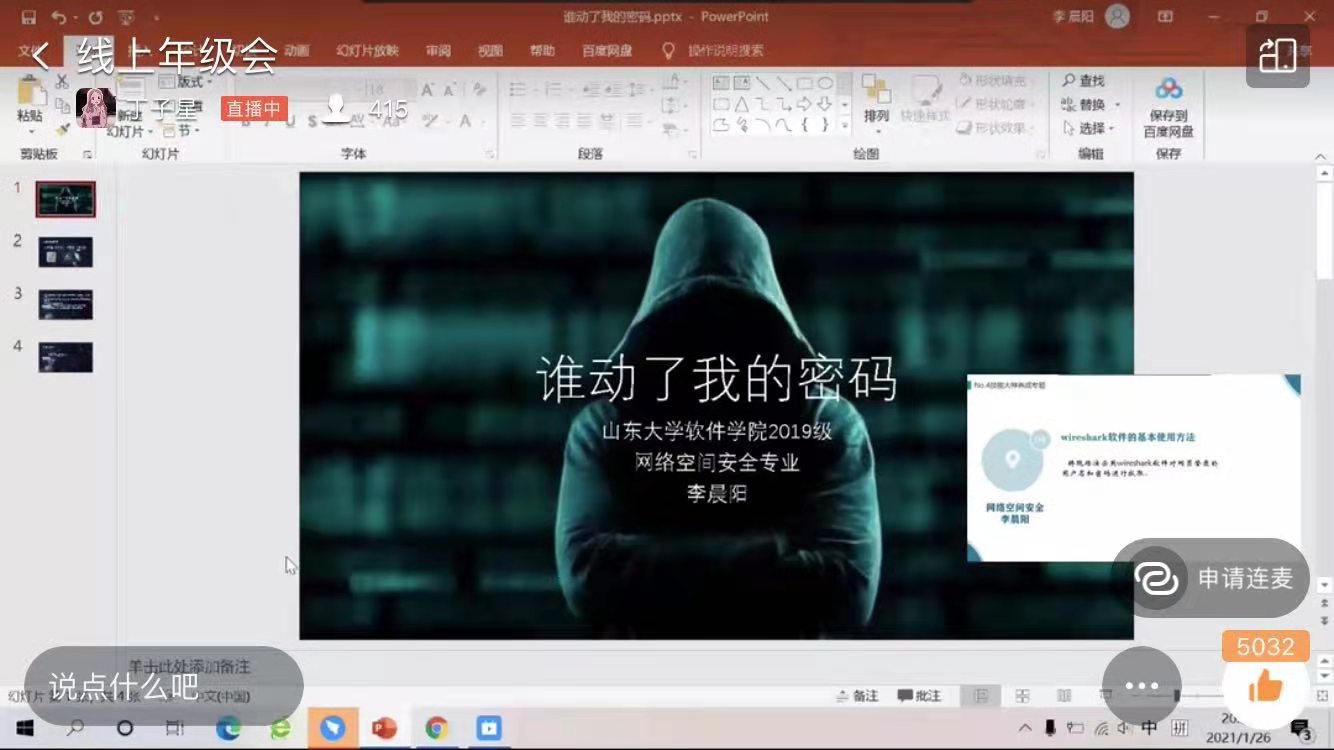Click 保存到百度网盘 icon

pyautogui.click(x=1166, y=105)
